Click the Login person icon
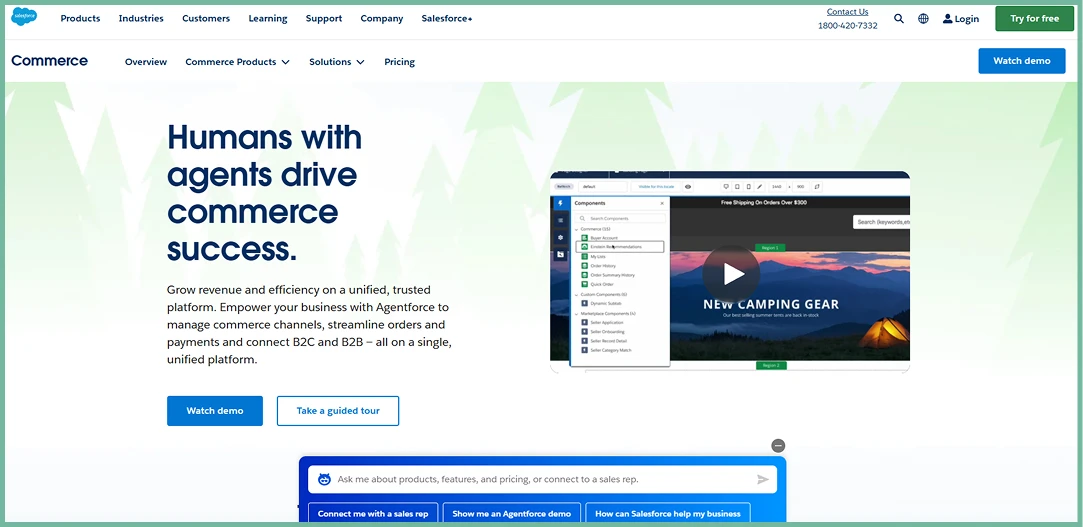This screenshot has height=527, width=1083. click(947, 19)
